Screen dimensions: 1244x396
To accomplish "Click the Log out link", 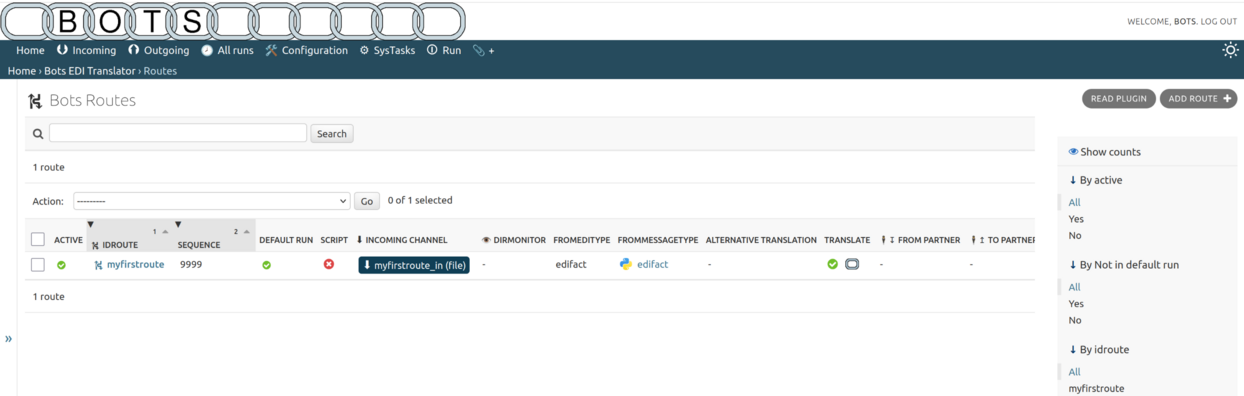I will pos(1219,21).
